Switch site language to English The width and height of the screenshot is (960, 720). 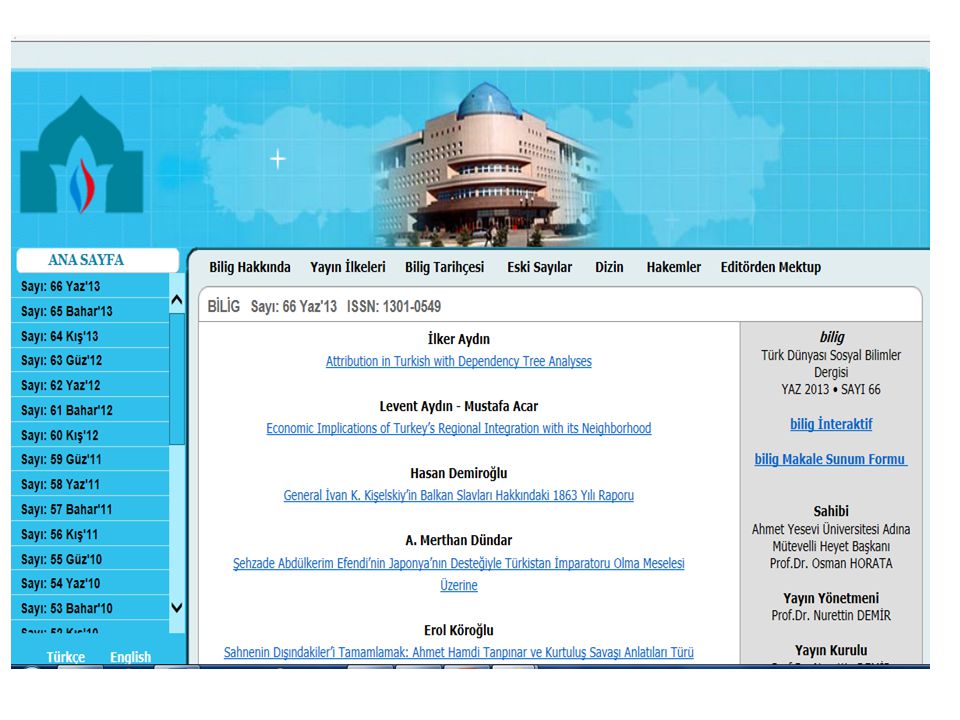pos(130,657)
